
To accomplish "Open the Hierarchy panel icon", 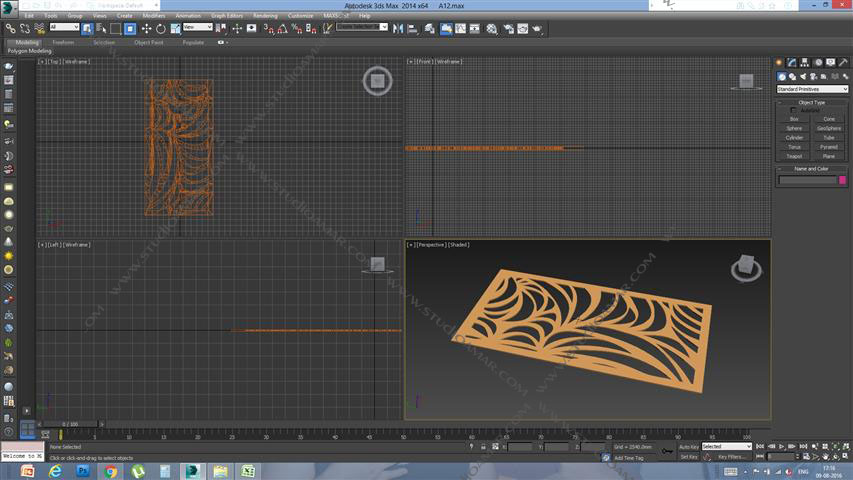I will pos(805,63).
